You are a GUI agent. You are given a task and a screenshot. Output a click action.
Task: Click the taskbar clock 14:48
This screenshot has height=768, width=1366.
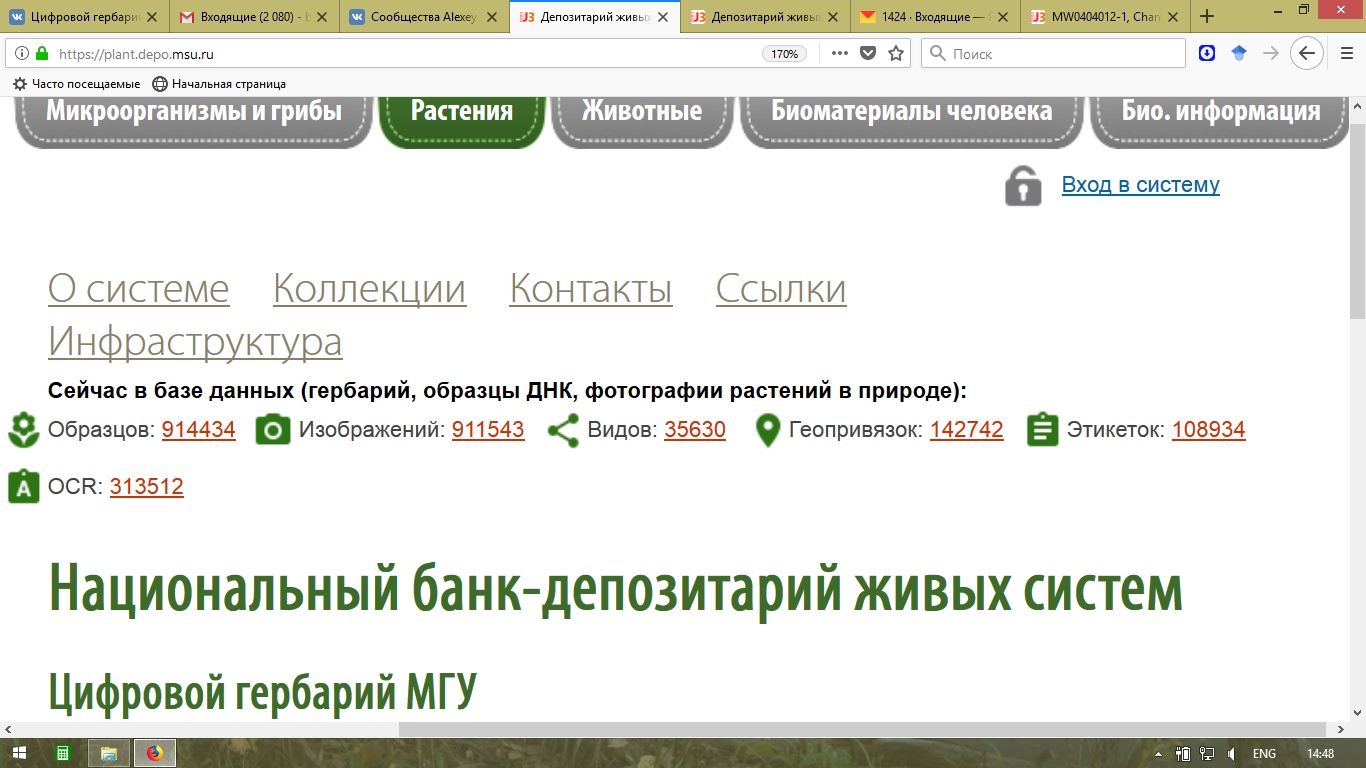(1321, 753)
